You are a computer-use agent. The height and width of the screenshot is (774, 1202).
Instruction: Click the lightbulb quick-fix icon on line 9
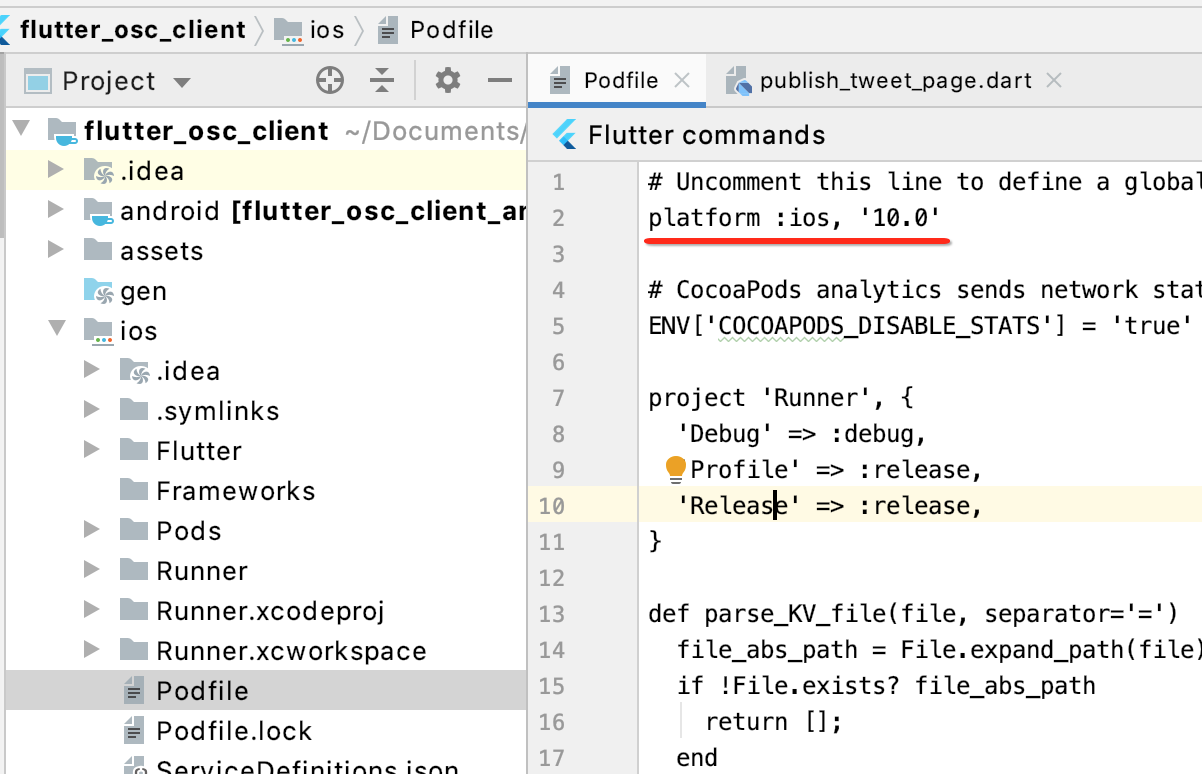(x=676, y=468)
